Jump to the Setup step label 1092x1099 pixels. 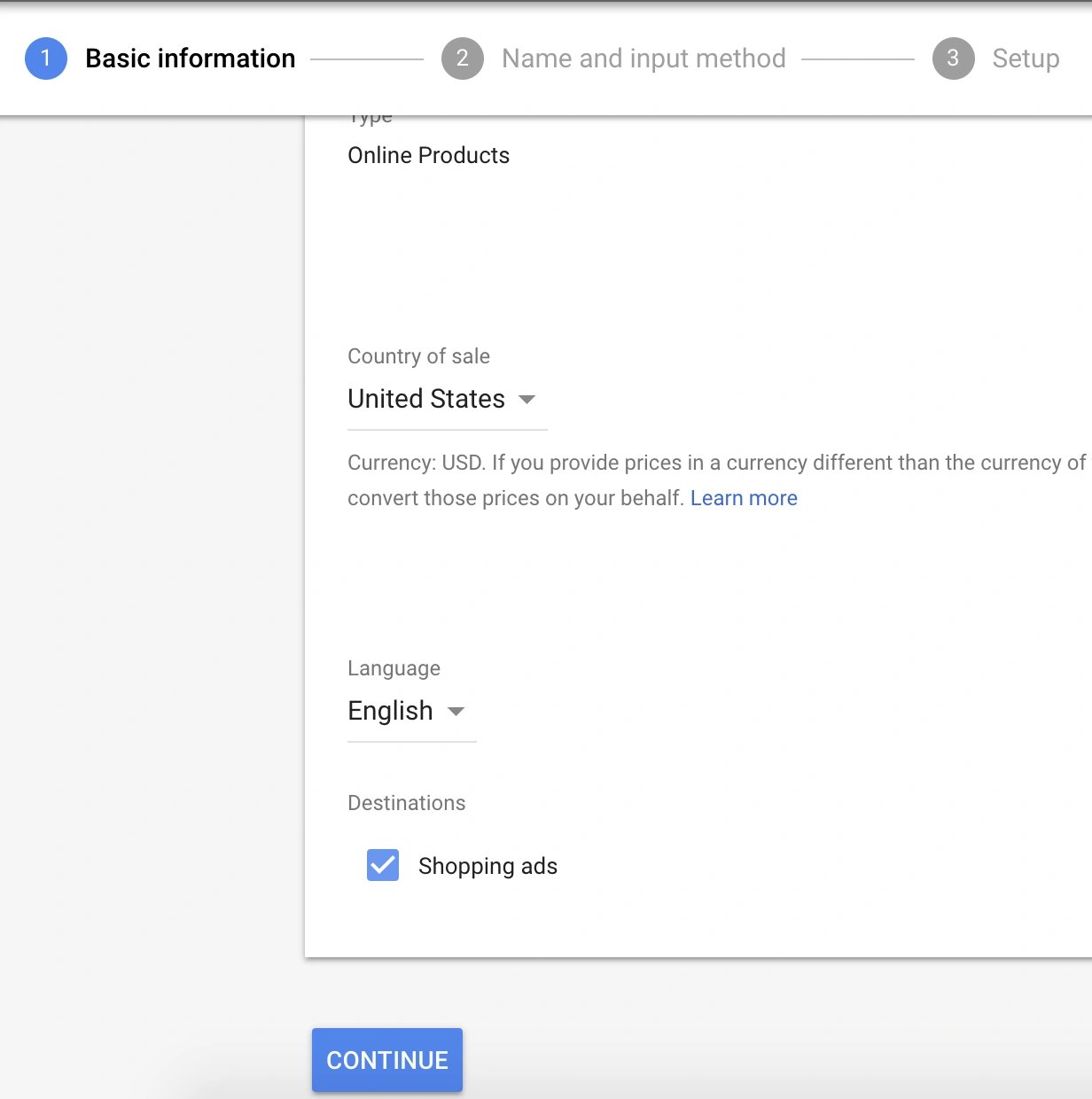(1026, 58)
